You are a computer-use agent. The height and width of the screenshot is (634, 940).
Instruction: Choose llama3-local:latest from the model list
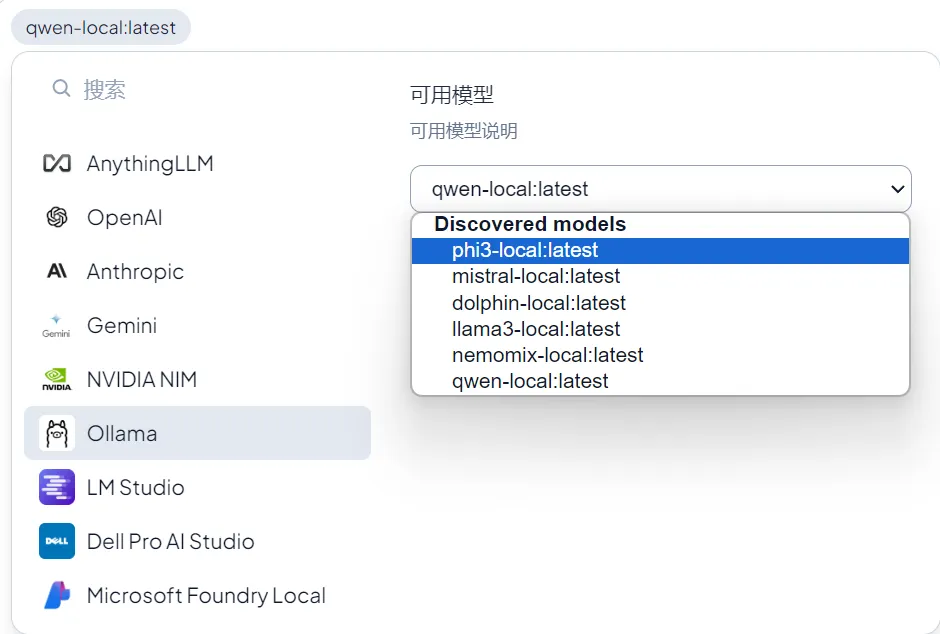click(x=661, y=329)
